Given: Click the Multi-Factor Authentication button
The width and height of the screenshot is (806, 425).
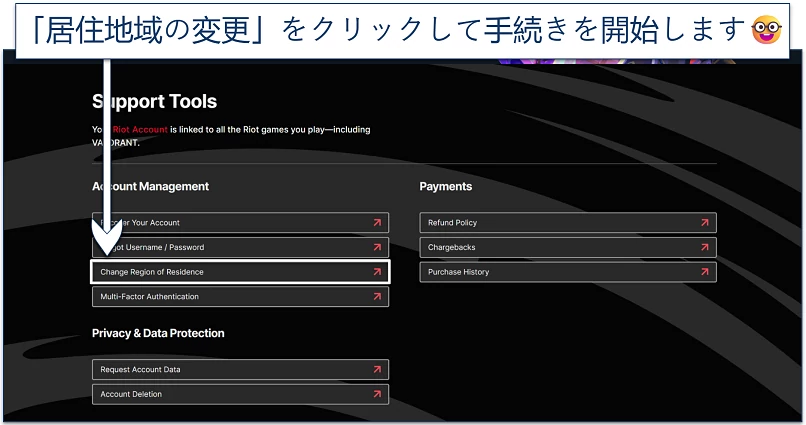Looking at the screenshot, I should [x=240, y=297].
